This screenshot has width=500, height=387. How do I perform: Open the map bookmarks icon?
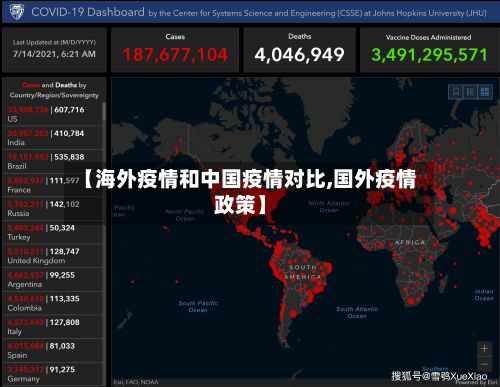point(456,91)
